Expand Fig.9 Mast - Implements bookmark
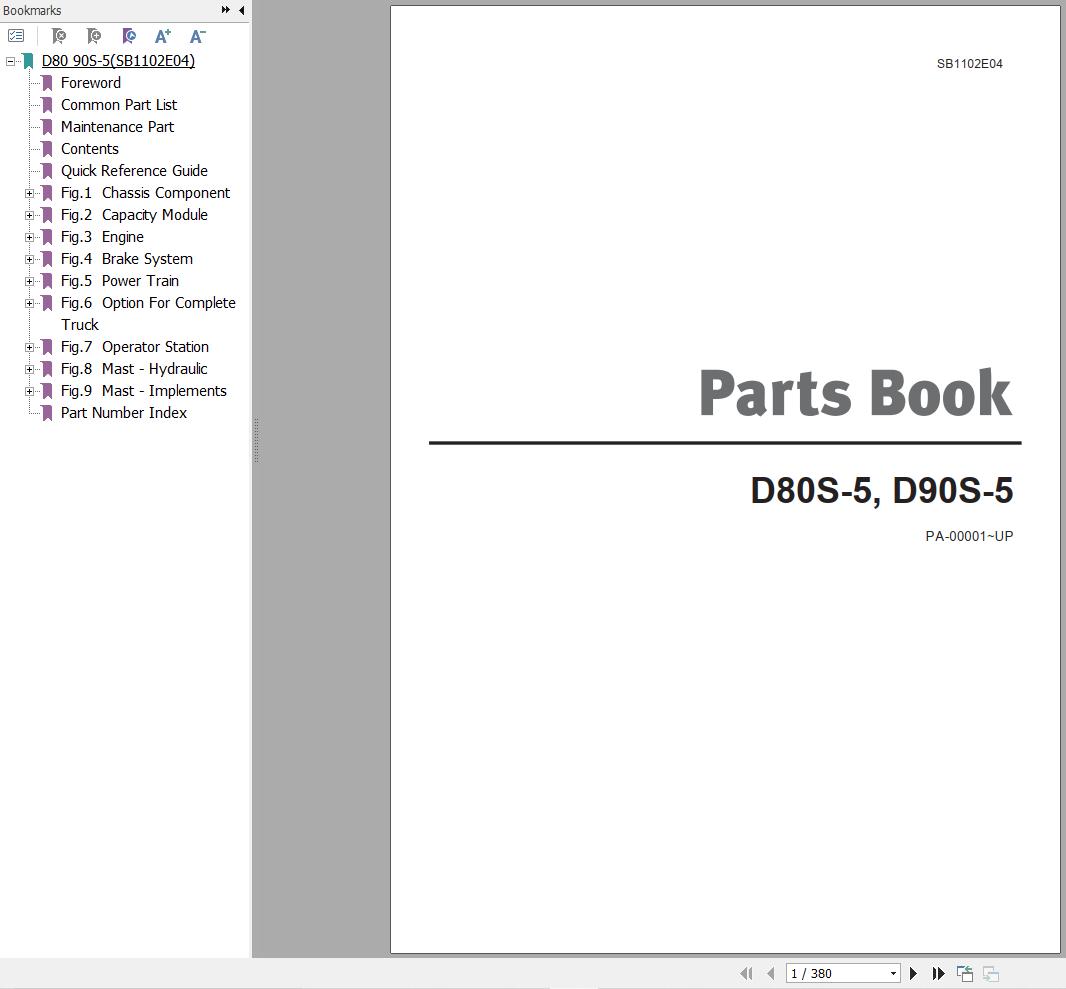1066x989 pixels. 29,392
